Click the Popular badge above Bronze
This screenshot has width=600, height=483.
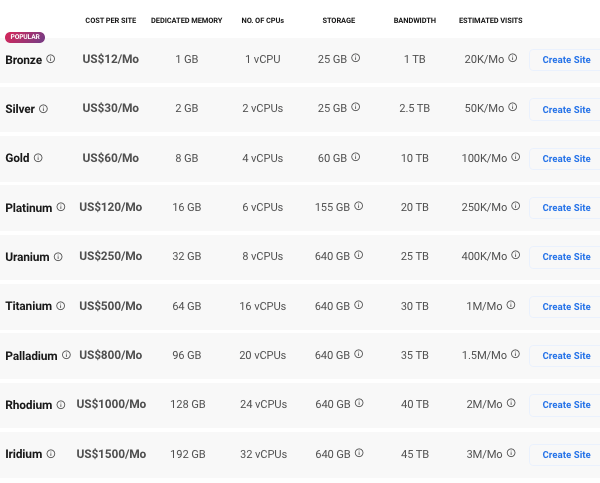24,37
